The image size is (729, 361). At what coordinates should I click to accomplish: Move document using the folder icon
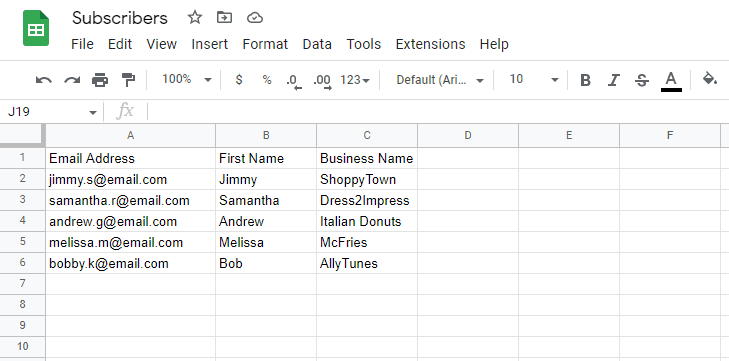225,18
